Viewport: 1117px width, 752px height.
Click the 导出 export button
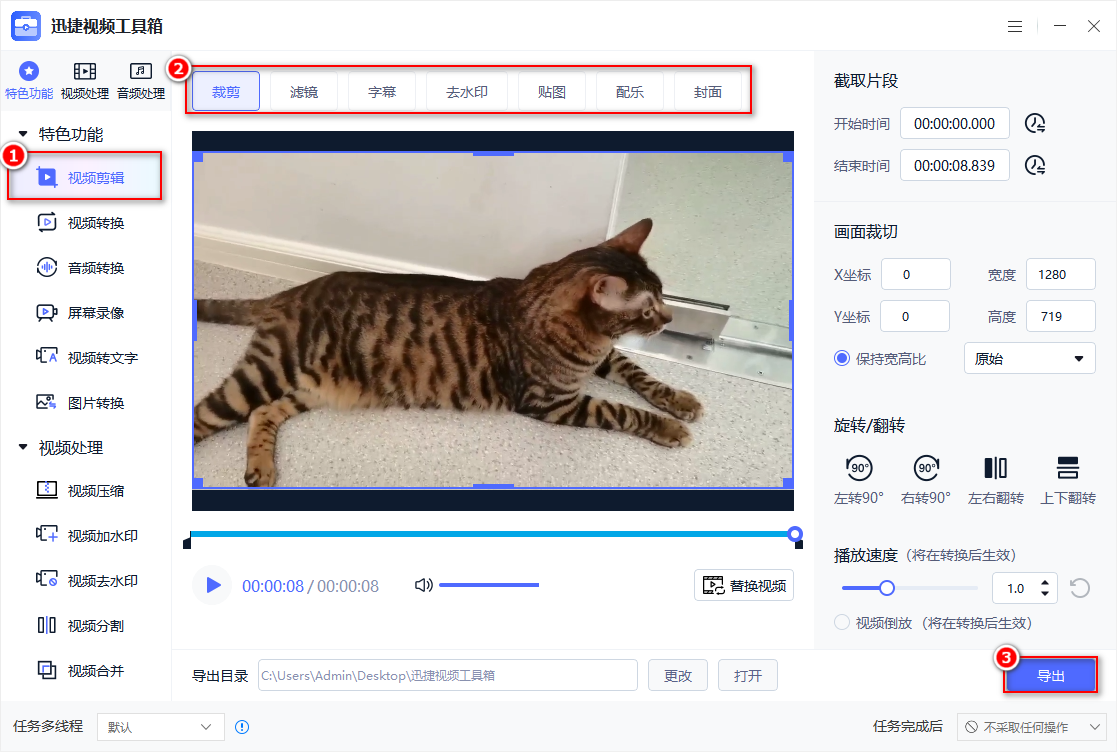1050,675
